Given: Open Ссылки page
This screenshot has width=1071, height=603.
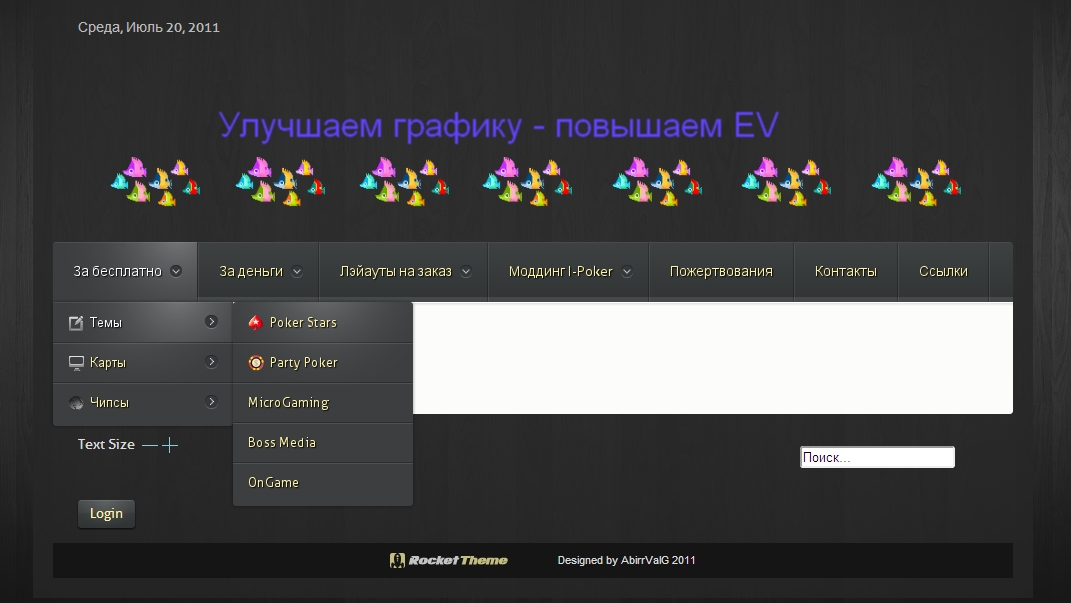Looking at the screenshot, I should tap(943, 271).
